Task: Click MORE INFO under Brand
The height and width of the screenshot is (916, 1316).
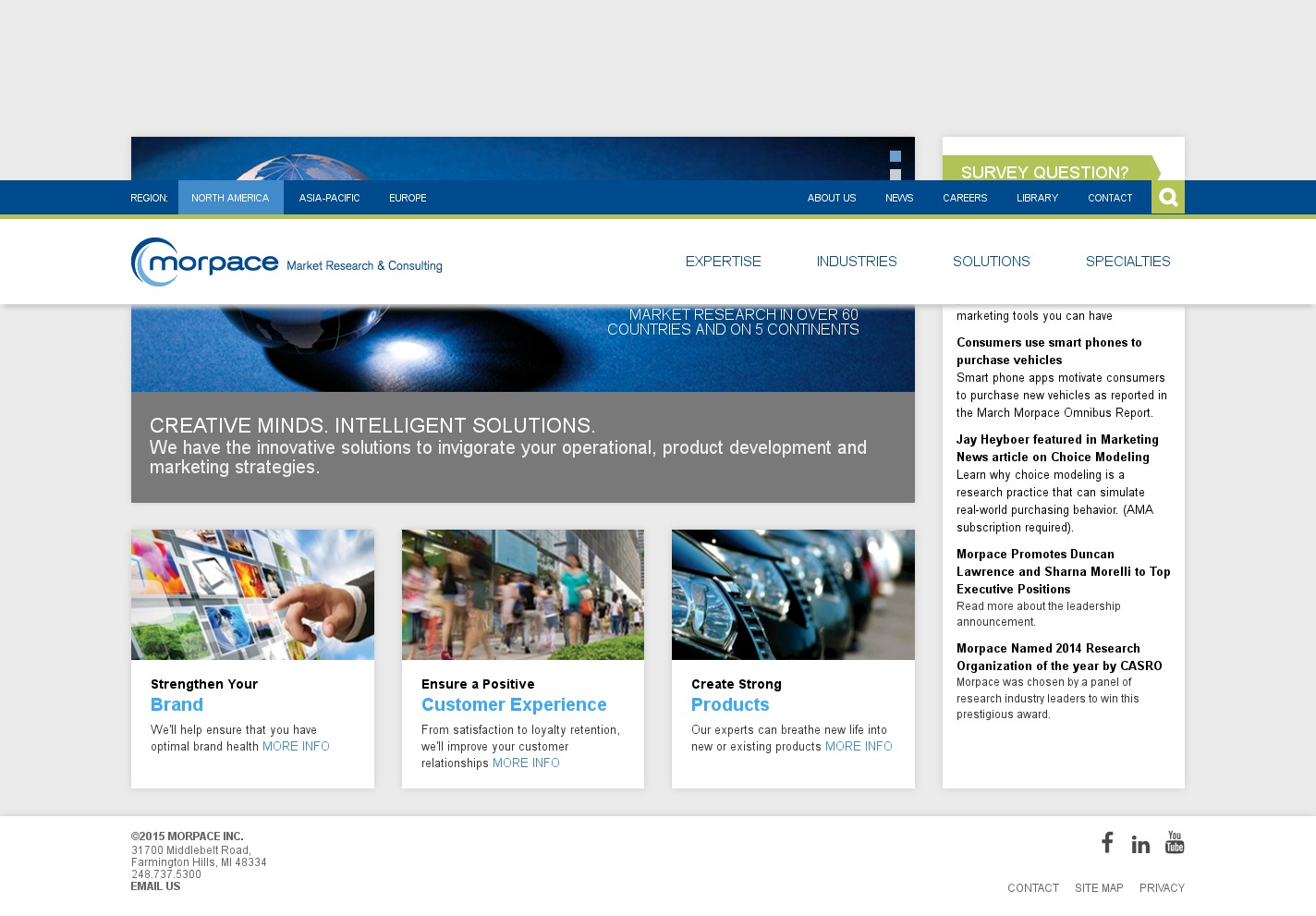Action: click(296, 747)
